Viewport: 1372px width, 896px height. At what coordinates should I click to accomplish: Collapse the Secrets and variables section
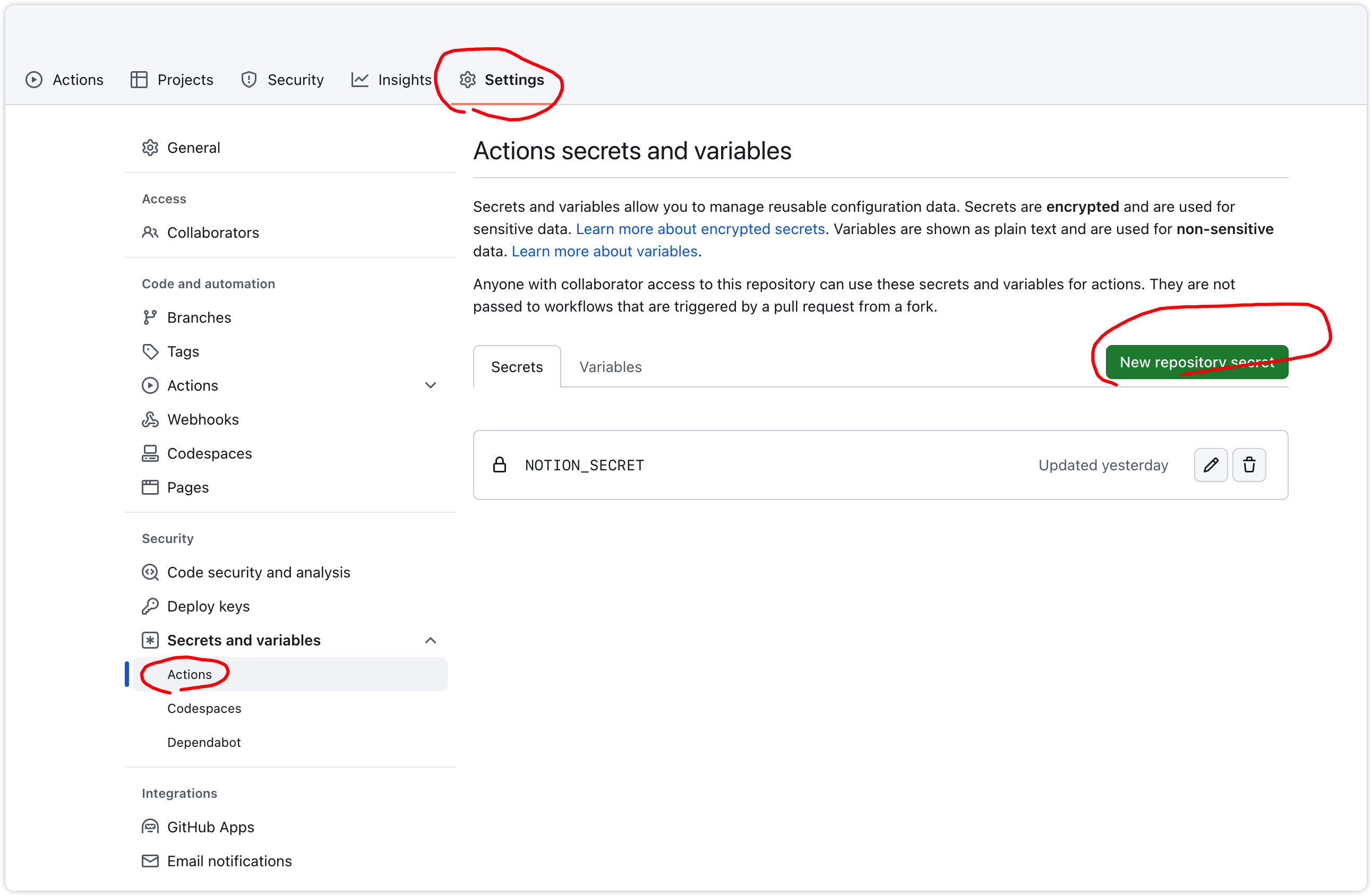pos(430,640)
